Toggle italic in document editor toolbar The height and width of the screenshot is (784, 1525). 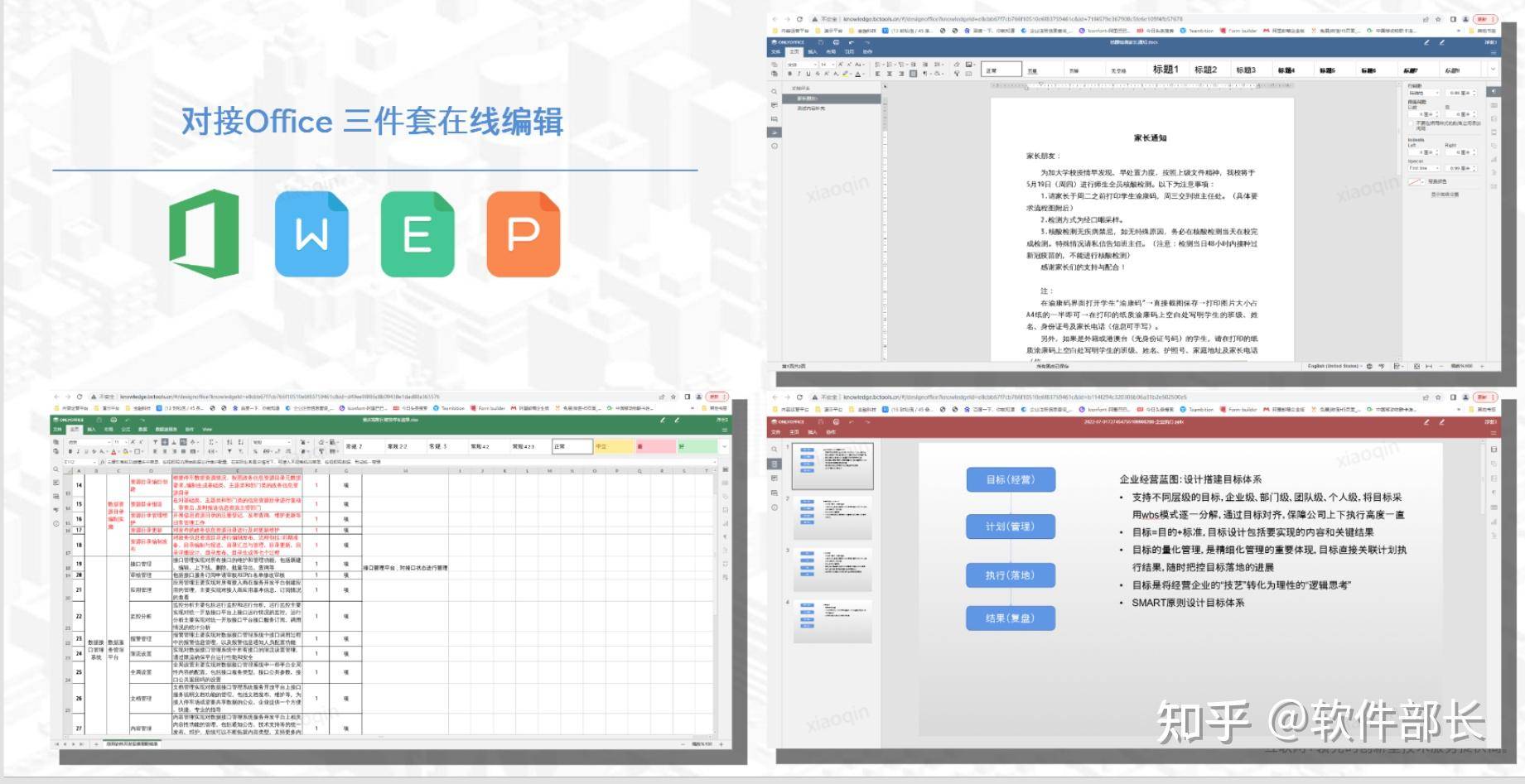[799, 74]
